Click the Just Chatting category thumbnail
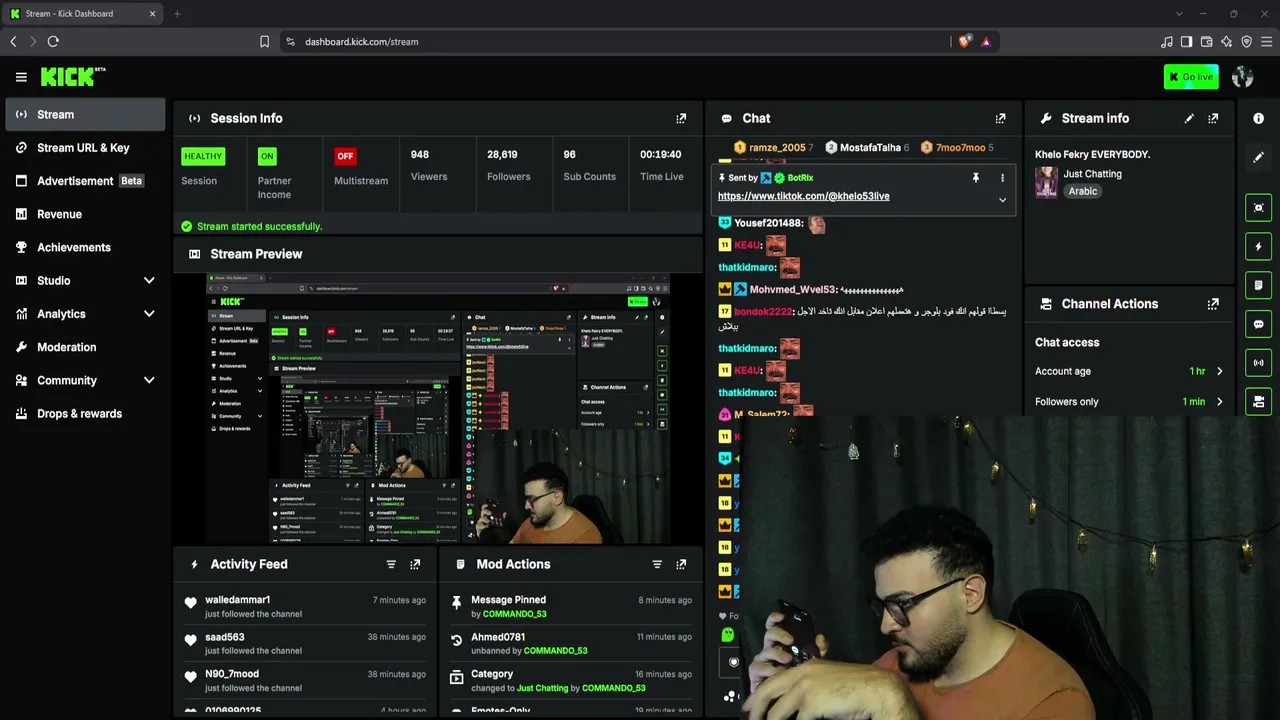Viewport: 1280px width, 720px height. tap(1046, 182)
